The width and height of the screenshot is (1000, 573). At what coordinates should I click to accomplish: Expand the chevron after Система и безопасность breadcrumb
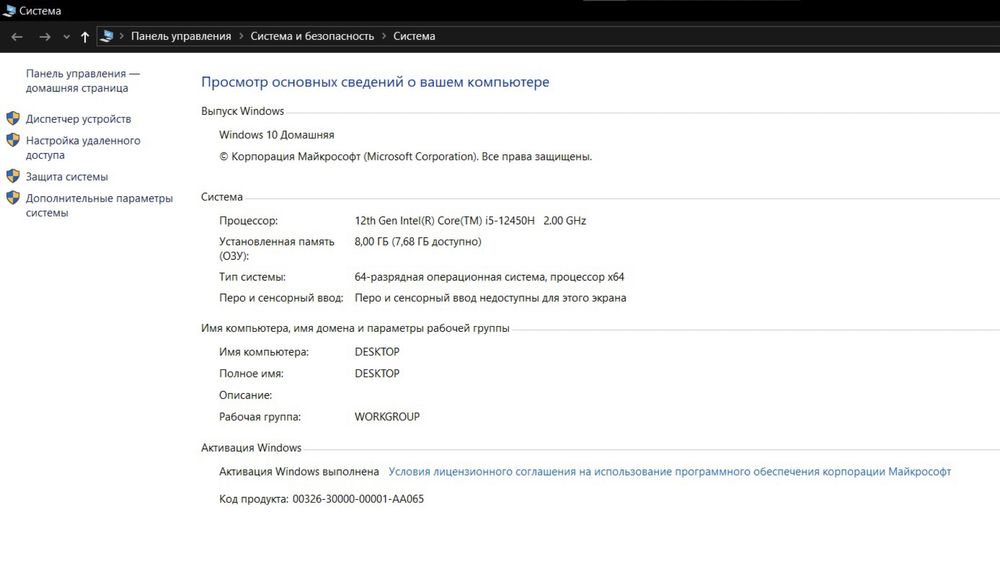tap(383, 37)
